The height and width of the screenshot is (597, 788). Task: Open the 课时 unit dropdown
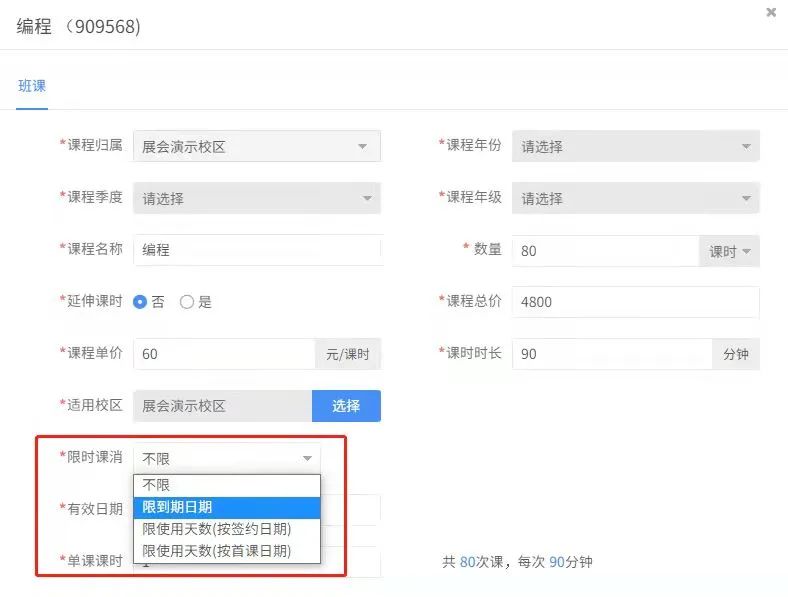[x=729, y=251]
